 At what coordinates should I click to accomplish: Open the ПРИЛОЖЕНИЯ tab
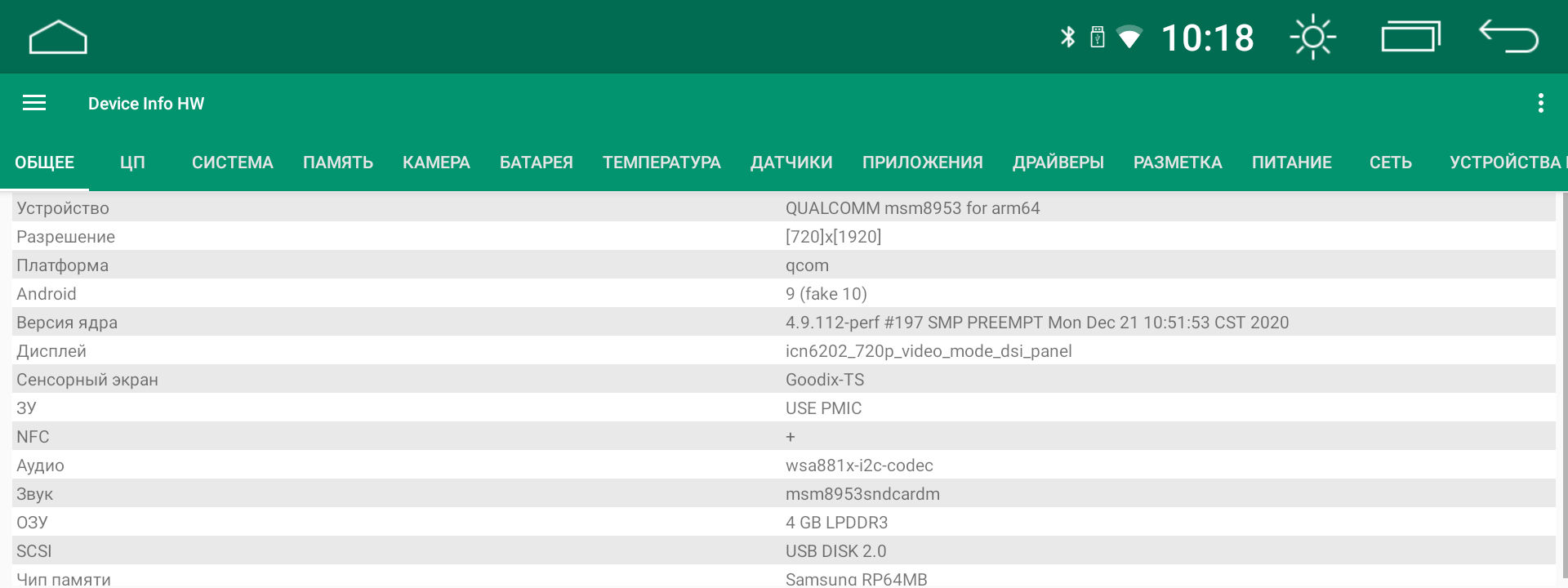click(923, 163)
